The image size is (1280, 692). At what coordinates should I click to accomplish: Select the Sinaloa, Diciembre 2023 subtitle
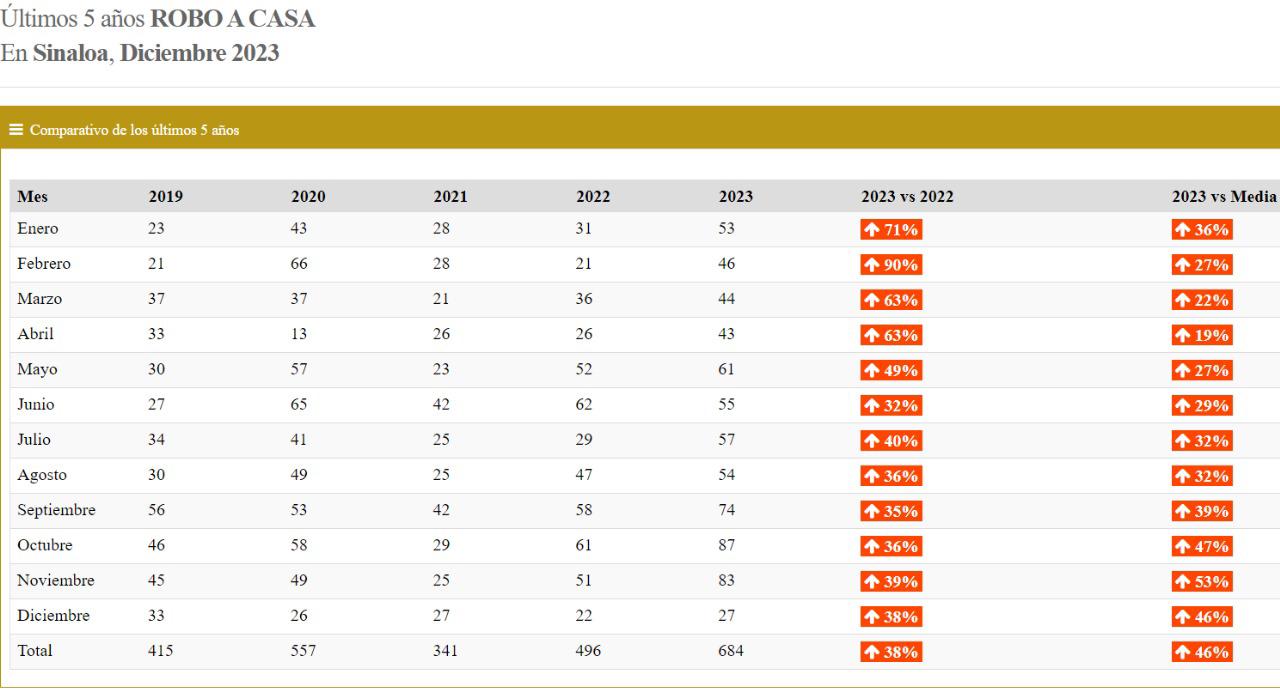155,54
